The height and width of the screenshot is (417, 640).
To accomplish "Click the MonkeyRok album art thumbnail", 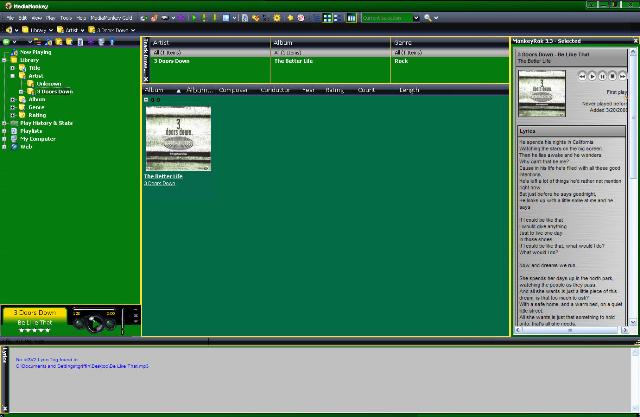I will click(542, 93).
